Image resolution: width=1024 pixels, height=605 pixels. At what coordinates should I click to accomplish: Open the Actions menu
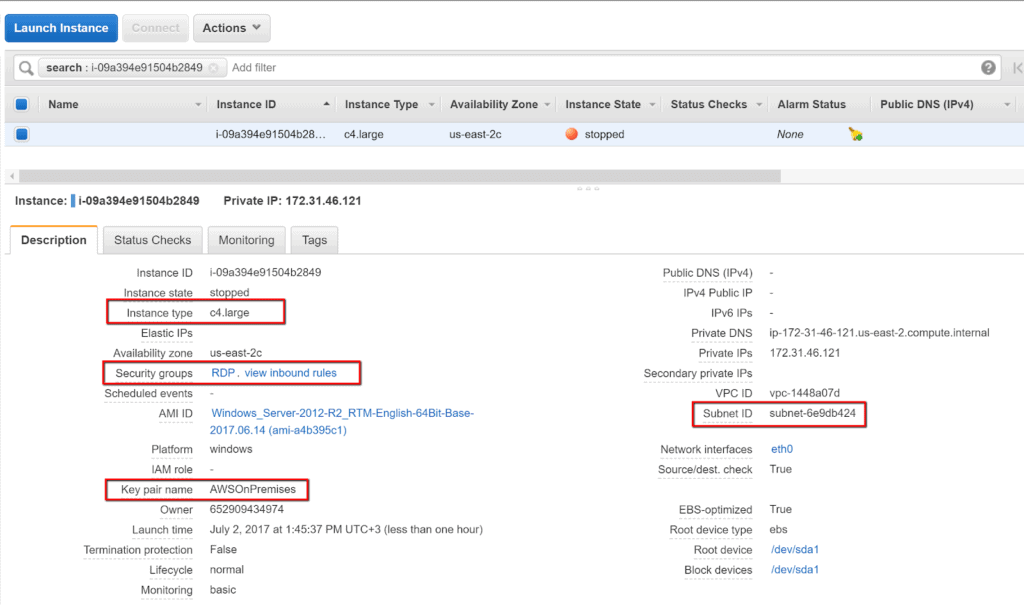coord(231,27)
